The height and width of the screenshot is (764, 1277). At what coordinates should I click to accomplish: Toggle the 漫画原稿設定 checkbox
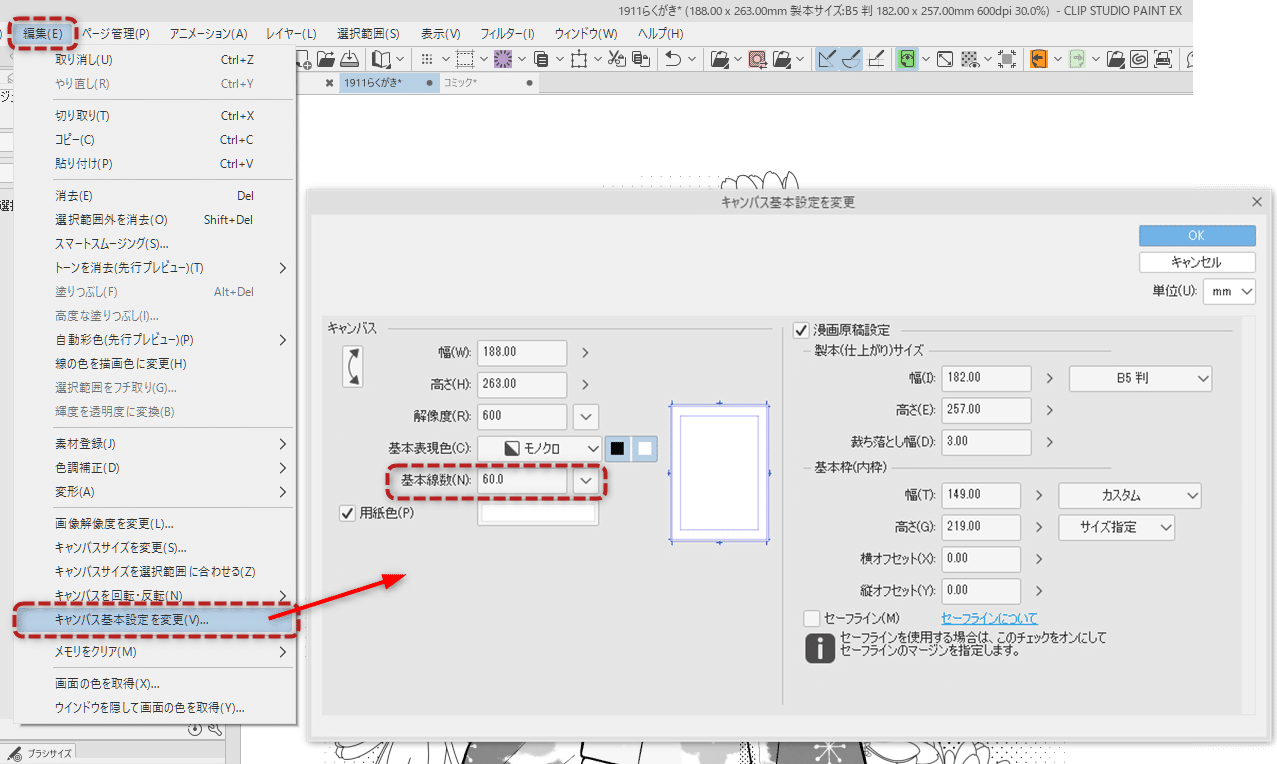800,329
